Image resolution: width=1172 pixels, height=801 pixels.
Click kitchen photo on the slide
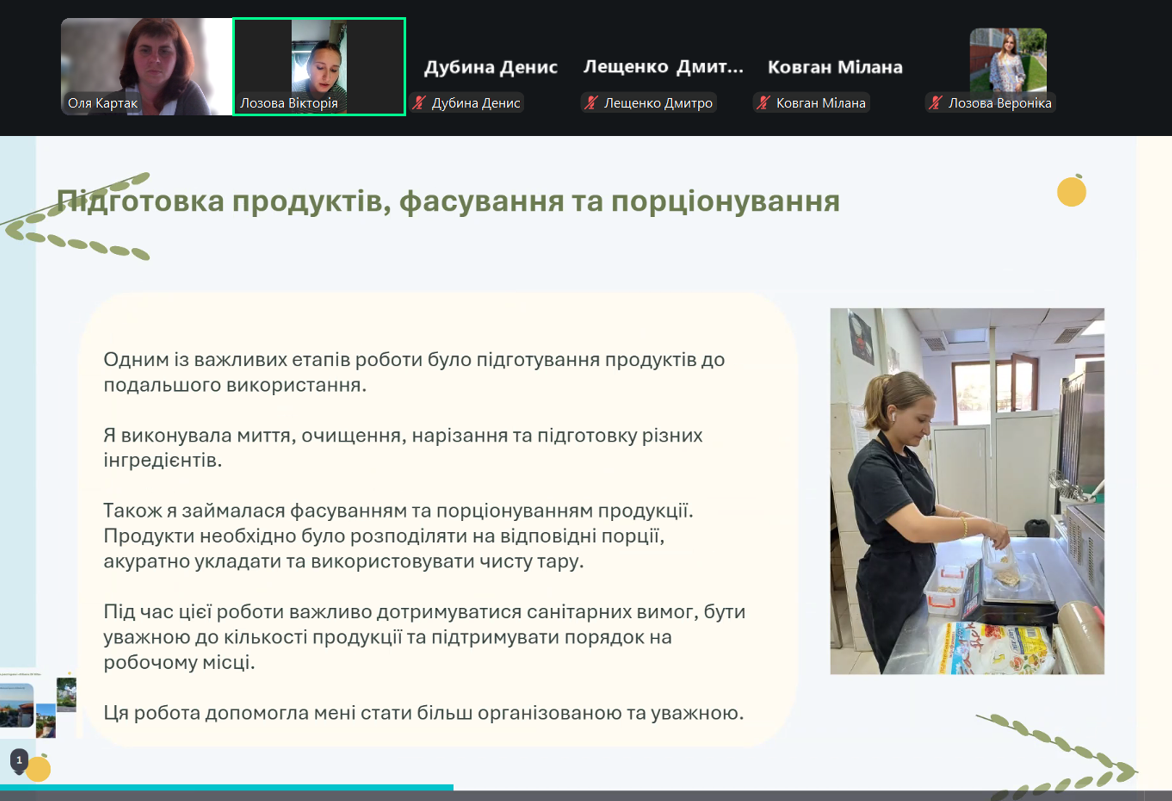tap(967, 492)
